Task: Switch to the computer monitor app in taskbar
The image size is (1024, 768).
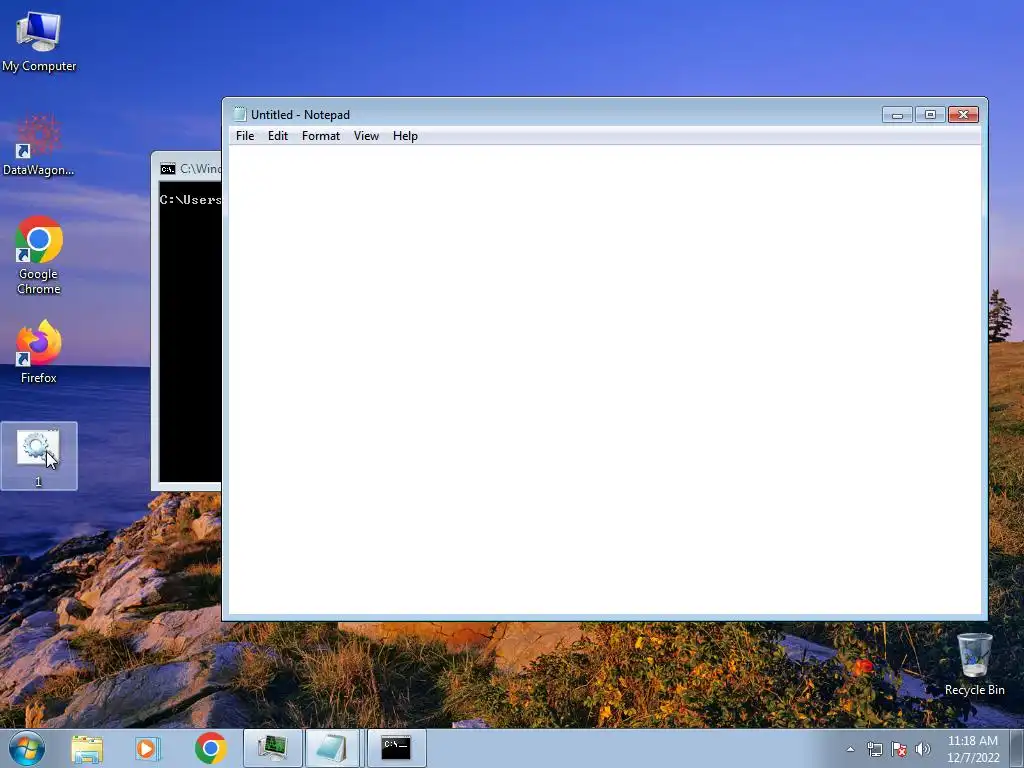Action: (x=272, y=748)
